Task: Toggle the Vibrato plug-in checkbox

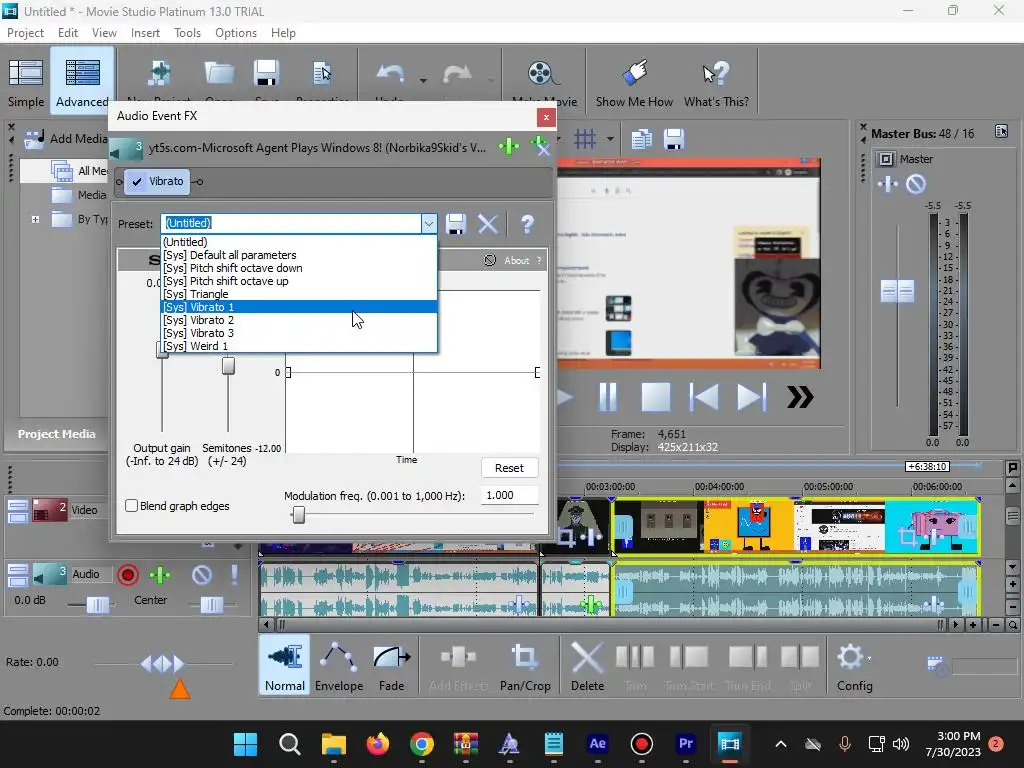Action: 137,182
